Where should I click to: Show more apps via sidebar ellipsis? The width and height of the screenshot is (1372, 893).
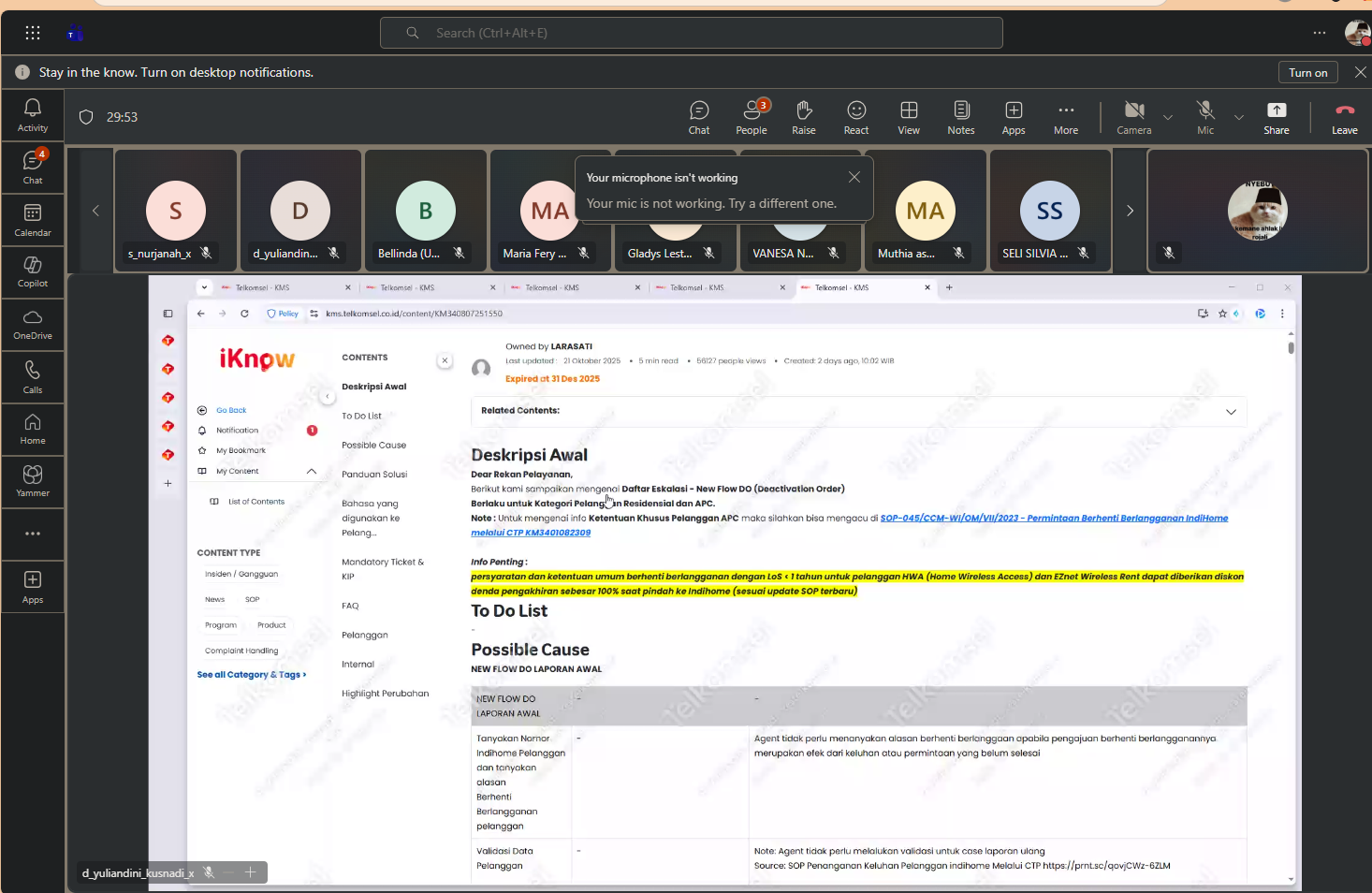pos(33,534)
